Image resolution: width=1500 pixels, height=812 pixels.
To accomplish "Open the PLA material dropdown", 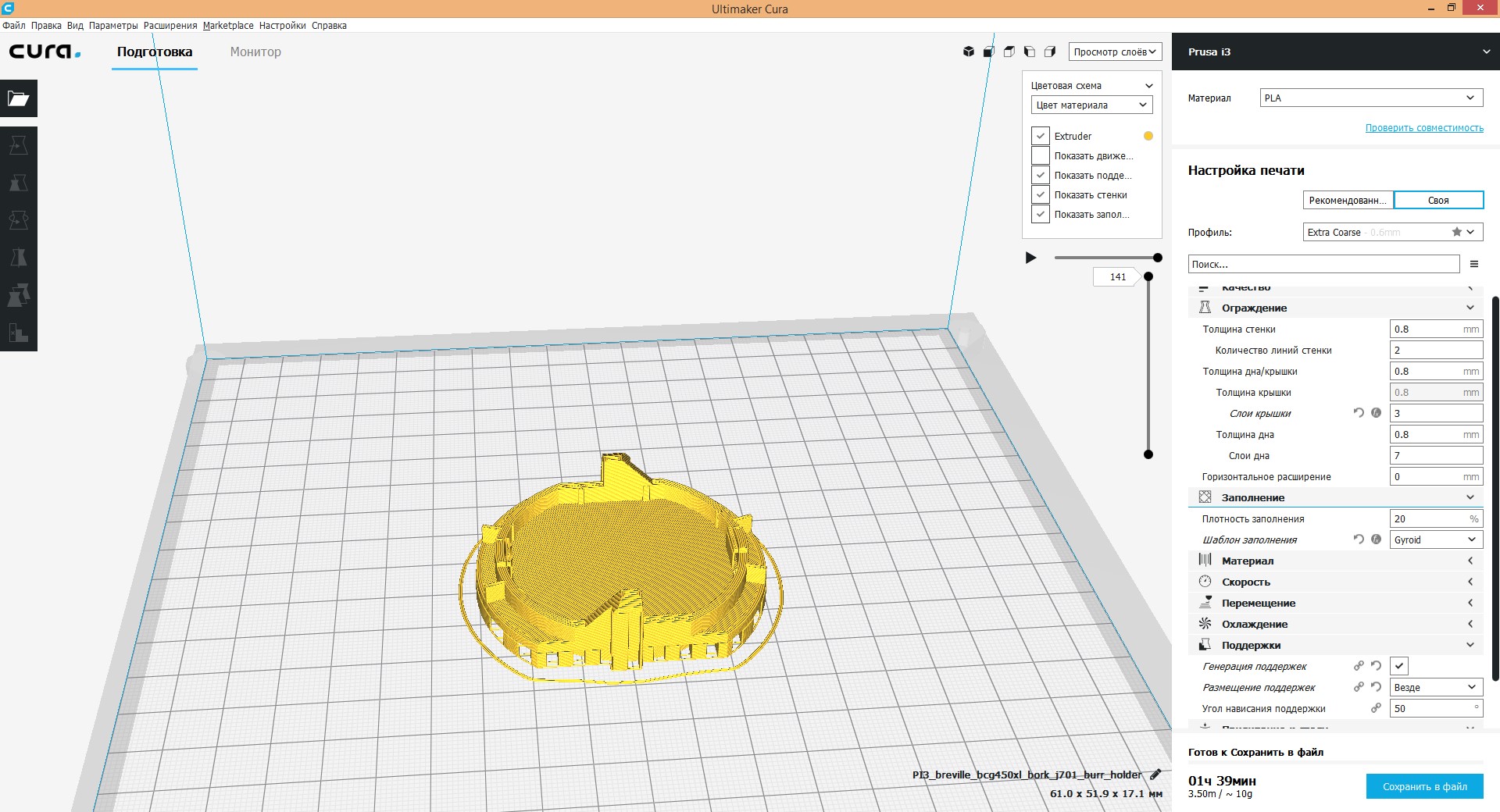I will 1371,98.
